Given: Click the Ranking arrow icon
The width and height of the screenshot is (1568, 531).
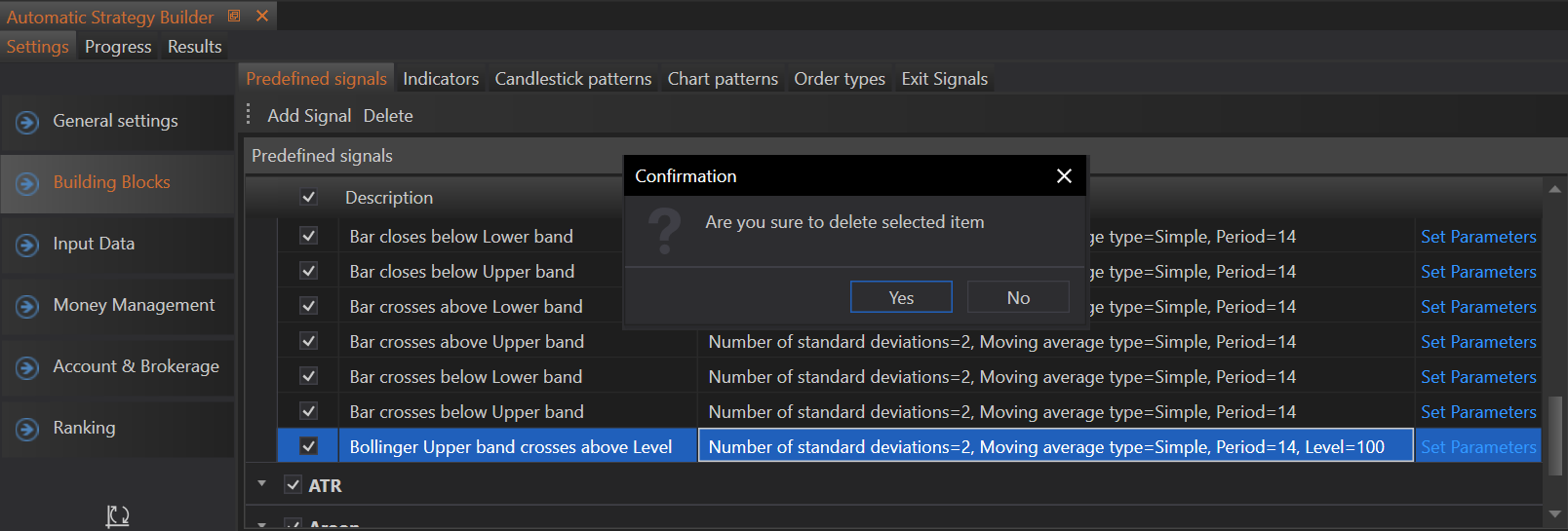Looking at the screenshot, I should [x=27, y=429].
